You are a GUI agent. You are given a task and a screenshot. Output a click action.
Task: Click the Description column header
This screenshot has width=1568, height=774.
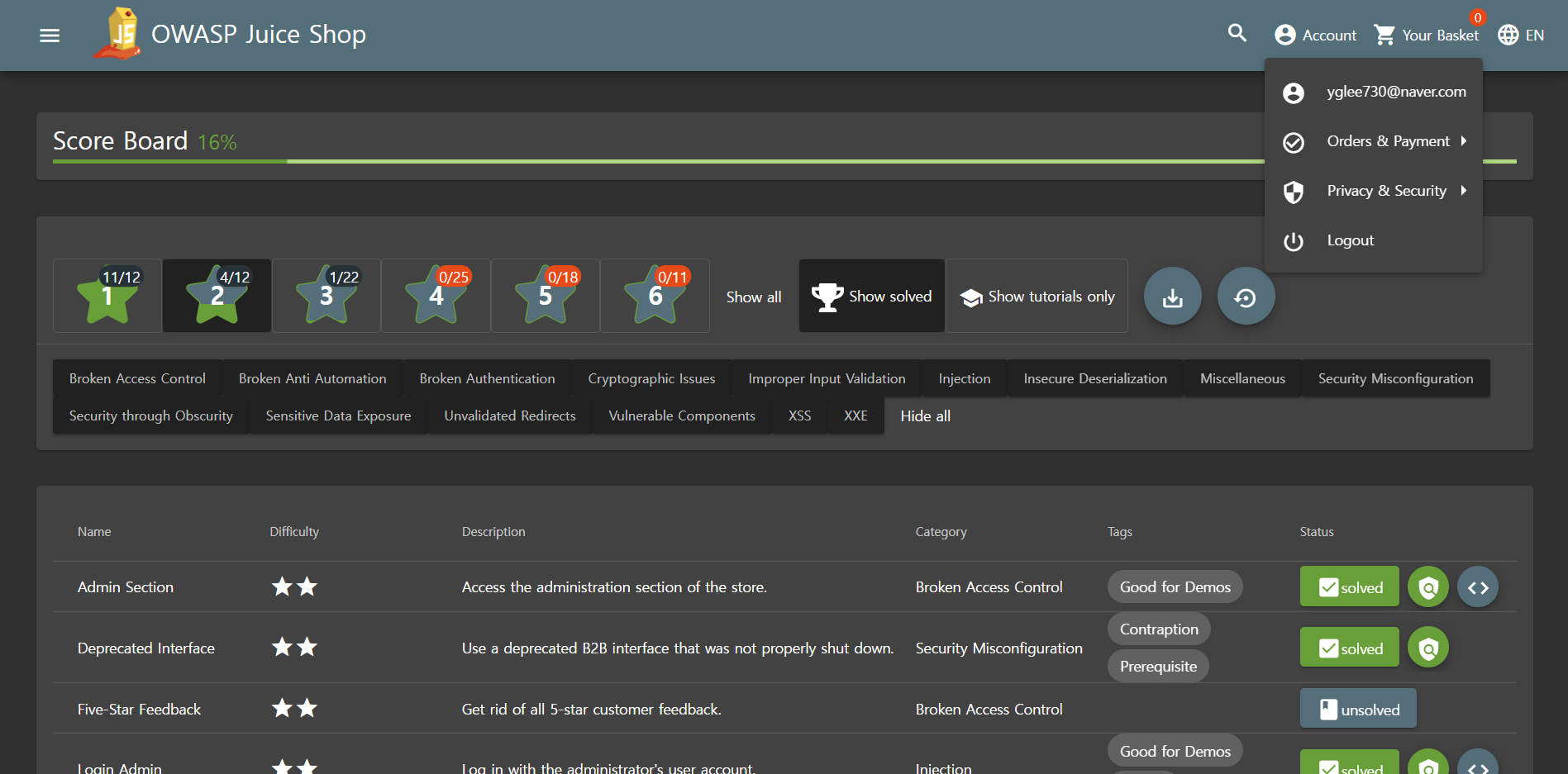[x=493, y=532]
